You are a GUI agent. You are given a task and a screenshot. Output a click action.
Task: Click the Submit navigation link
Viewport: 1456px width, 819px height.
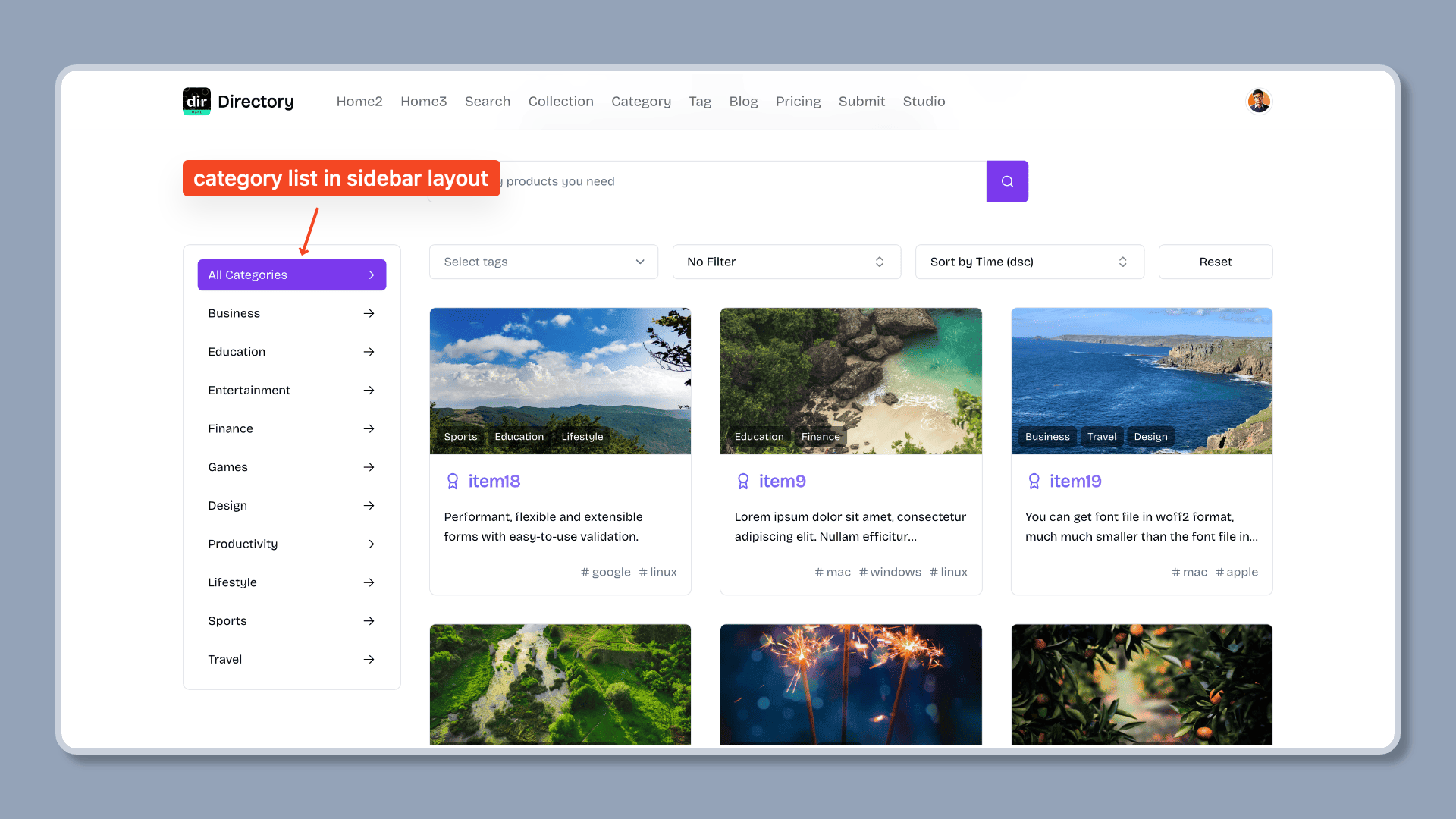pos(861,101)
